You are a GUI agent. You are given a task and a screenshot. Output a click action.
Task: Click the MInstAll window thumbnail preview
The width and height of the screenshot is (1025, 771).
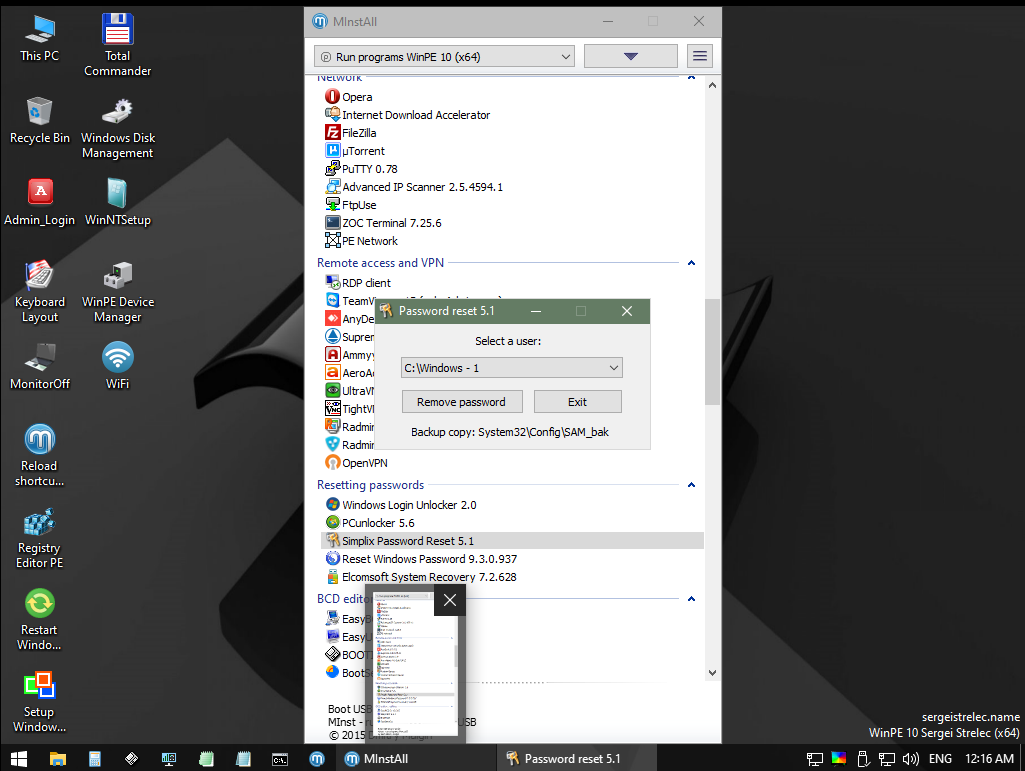pyautogui.click(x=415, y=664)
